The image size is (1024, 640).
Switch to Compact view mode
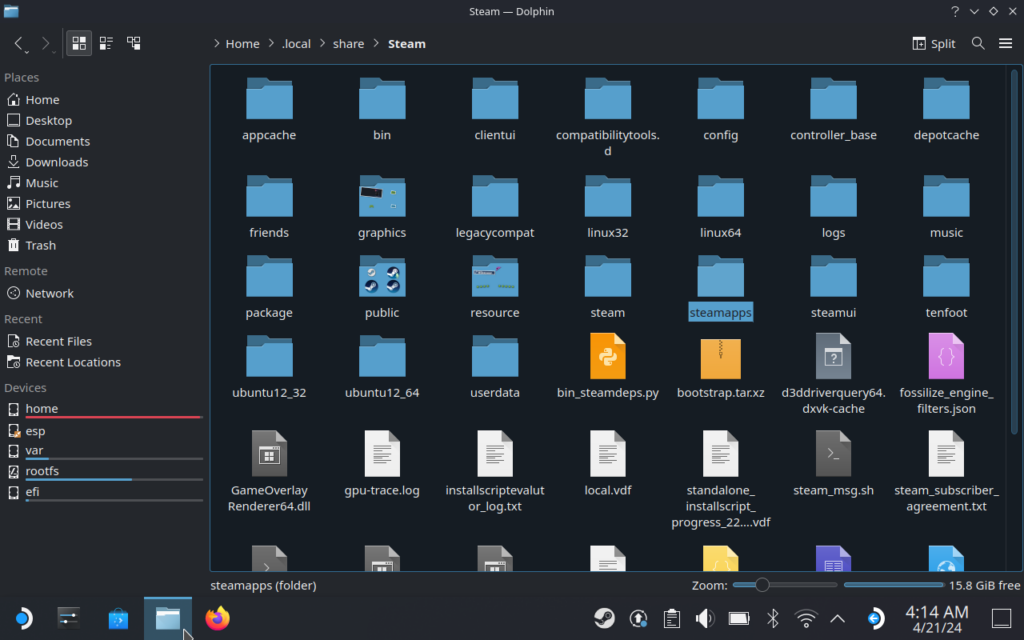(x=106, y=43)
